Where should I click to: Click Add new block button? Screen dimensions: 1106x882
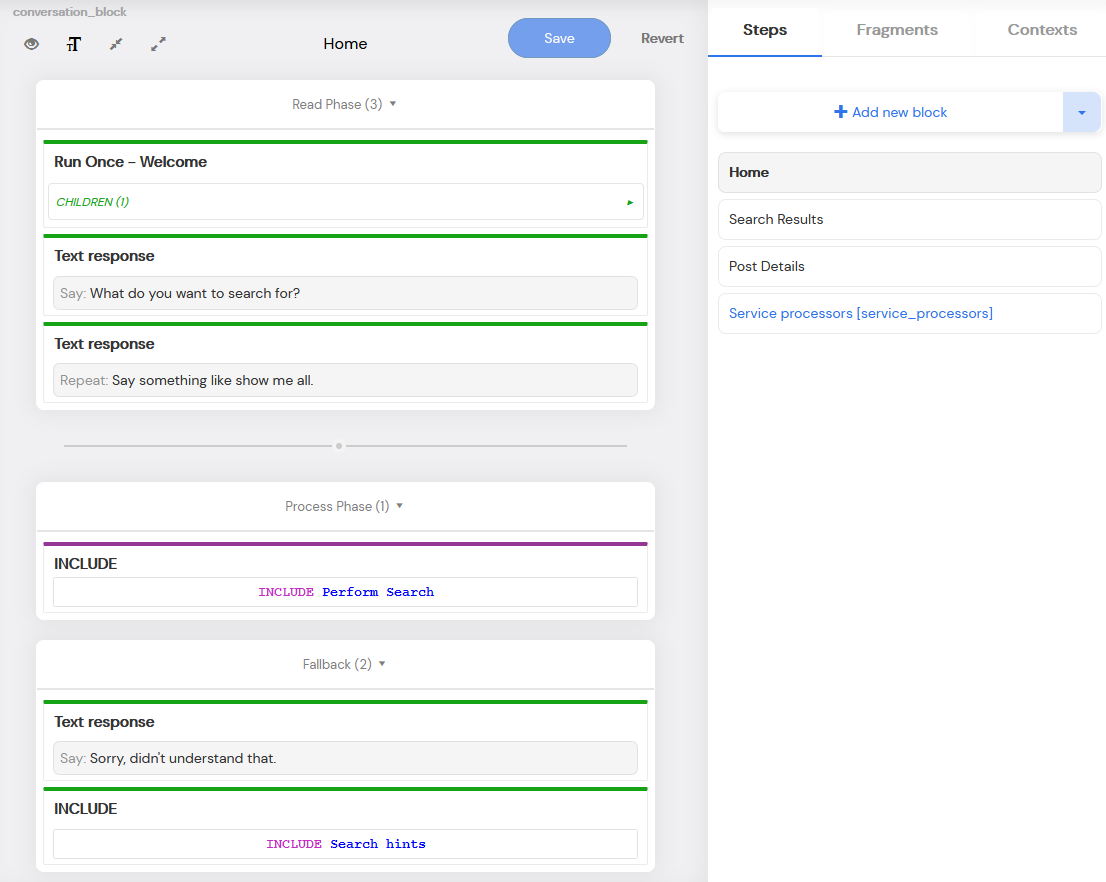(x=890, y=112)
